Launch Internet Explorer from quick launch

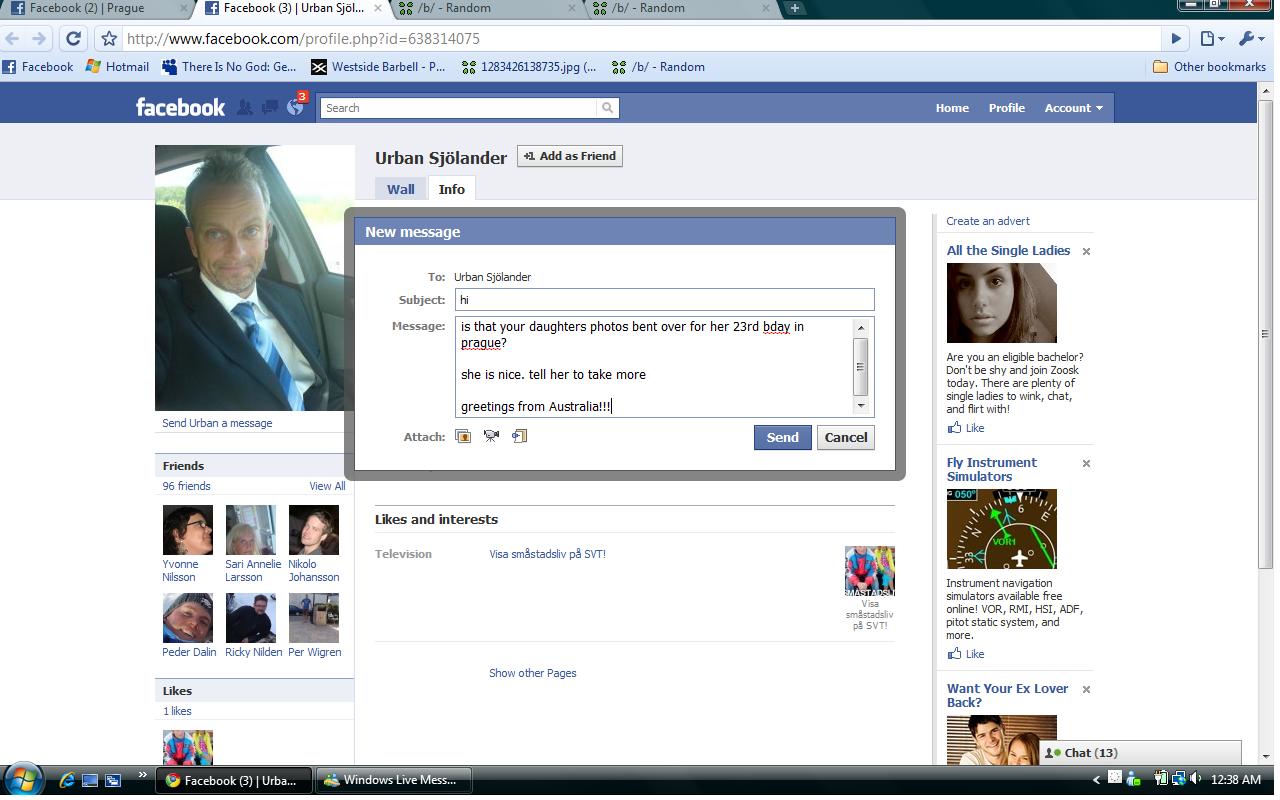[x=67, y=780]
